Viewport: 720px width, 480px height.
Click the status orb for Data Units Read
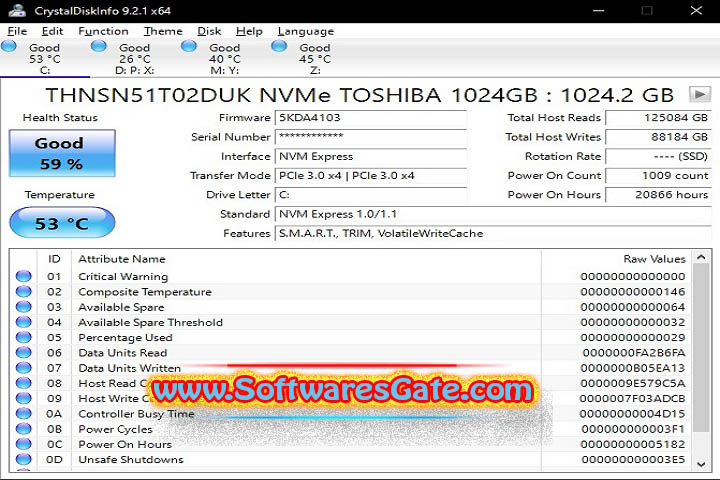point(23,352)
